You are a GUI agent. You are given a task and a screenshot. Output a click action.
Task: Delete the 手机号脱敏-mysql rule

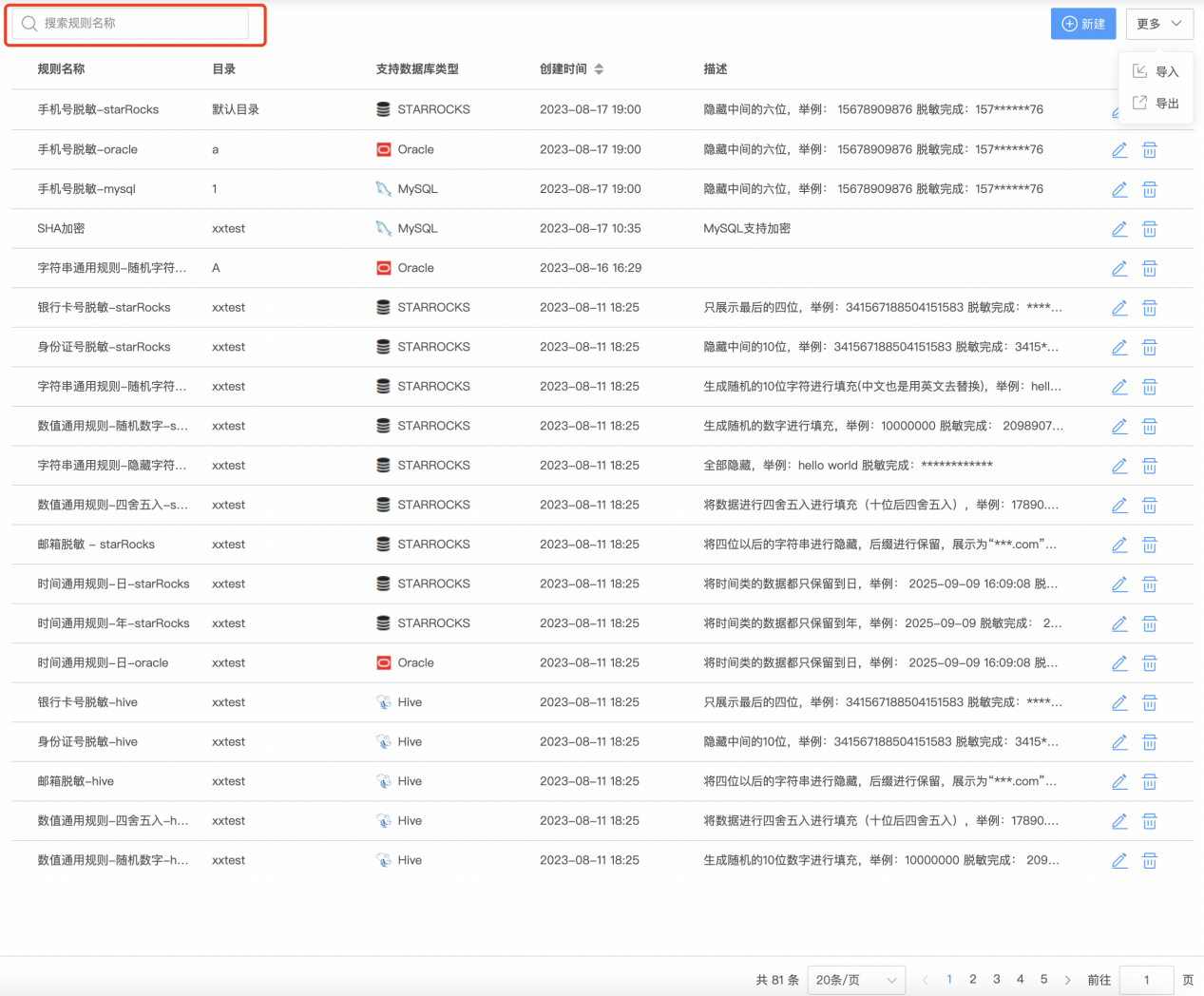1149,189
